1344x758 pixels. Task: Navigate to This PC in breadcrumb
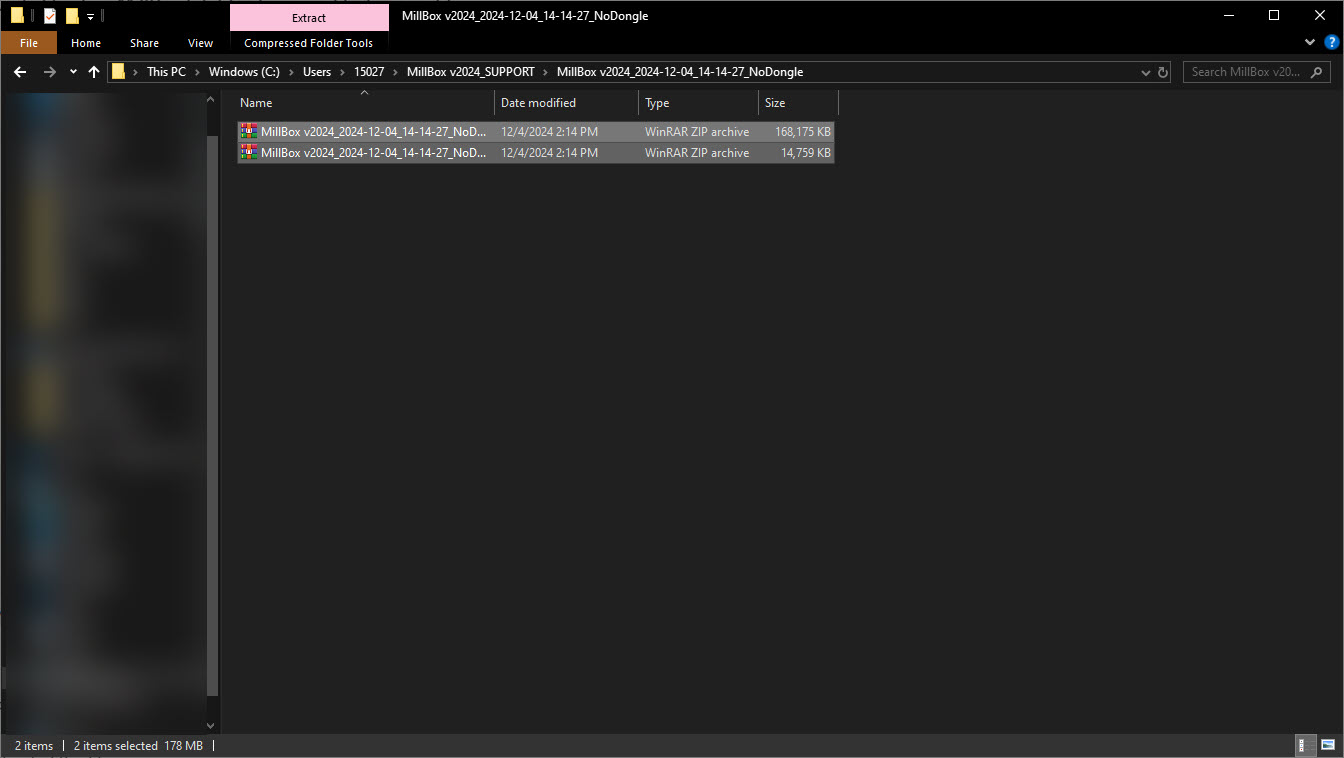pos(166,72)
